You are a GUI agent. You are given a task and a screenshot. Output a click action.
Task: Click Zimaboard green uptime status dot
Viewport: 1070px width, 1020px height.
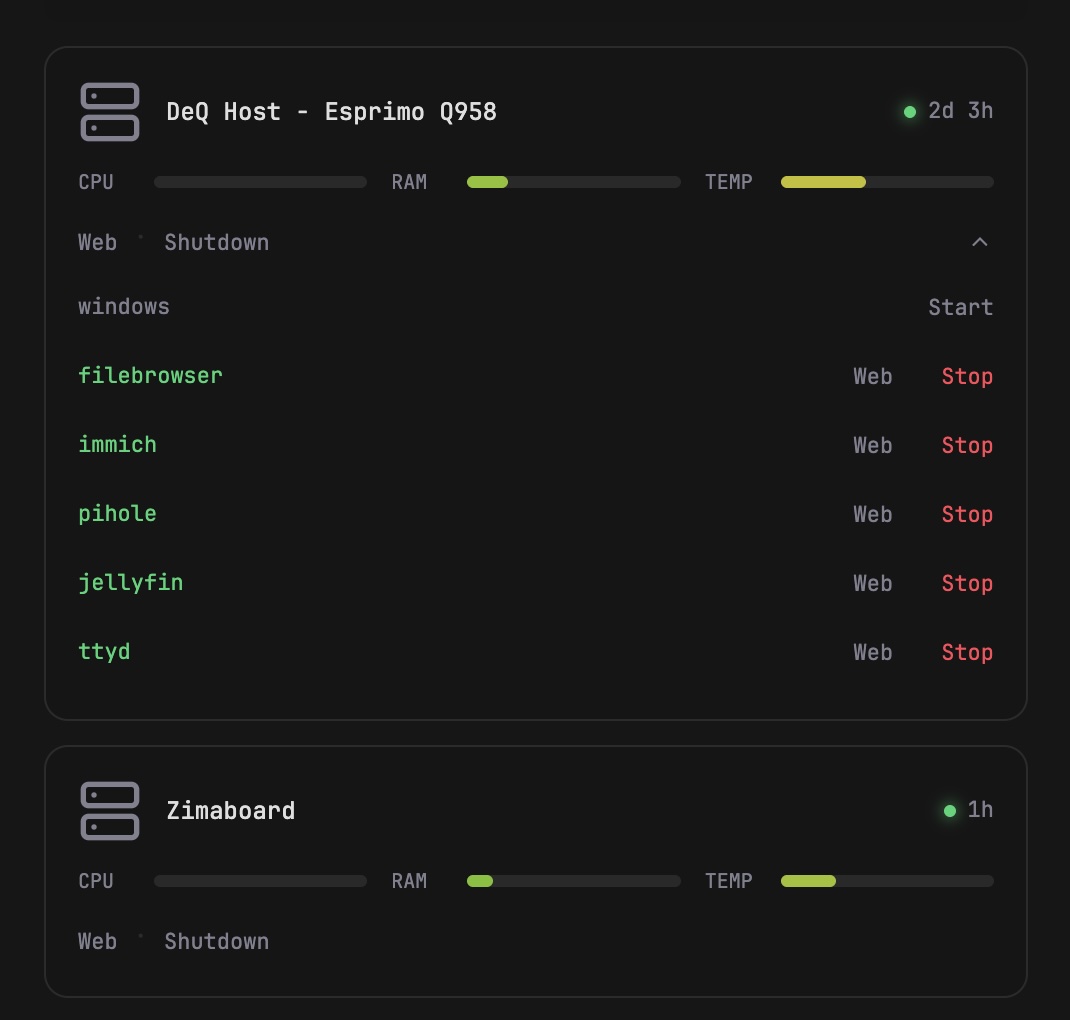click(x=950, y=811)
